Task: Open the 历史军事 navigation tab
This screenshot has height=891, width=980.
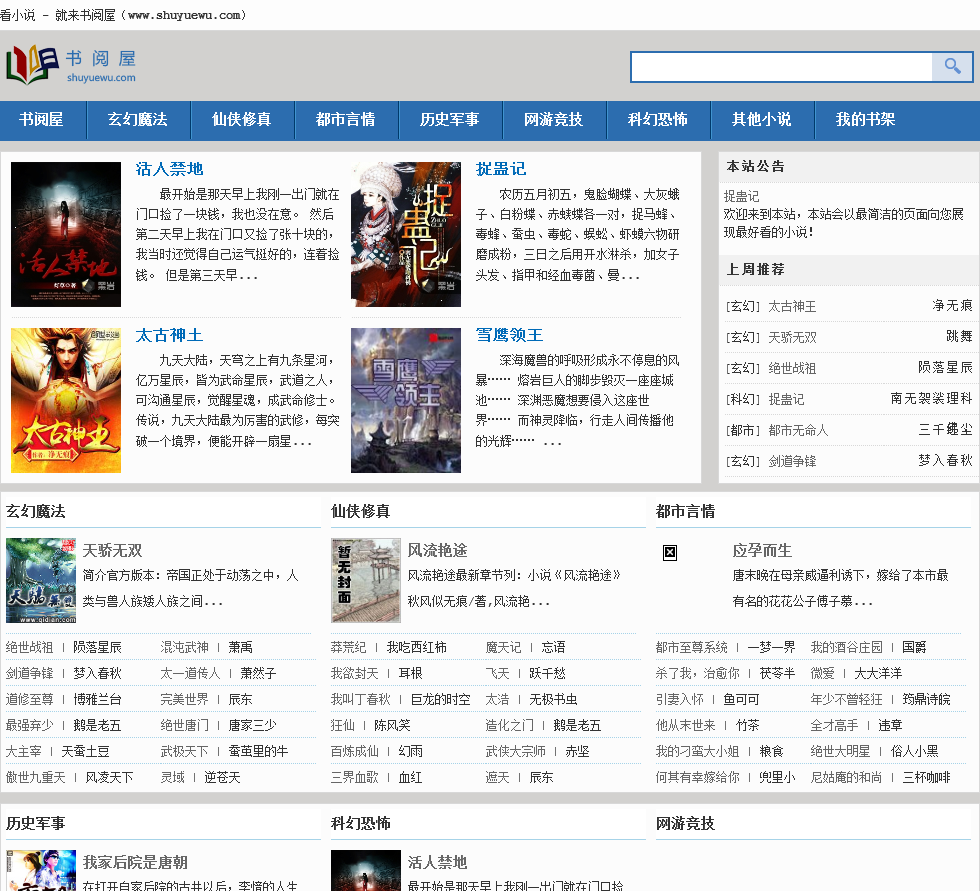Action: pyautogui.click(x=449, y=119)
